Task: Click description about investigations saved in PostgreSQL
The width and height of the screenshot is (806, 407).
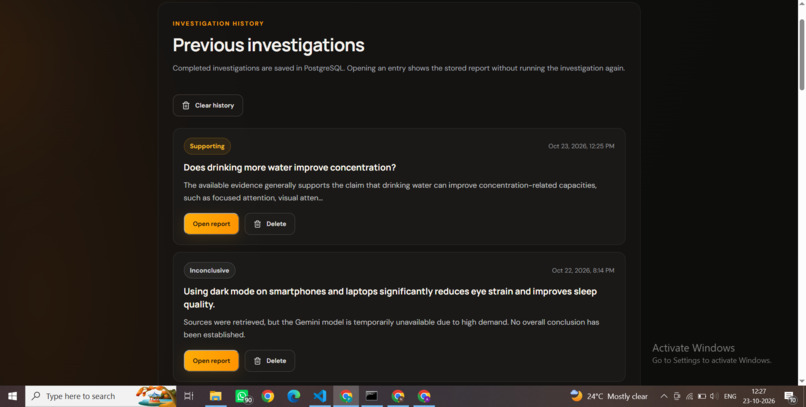Action: pyautogui.click(x=398, y=68)
